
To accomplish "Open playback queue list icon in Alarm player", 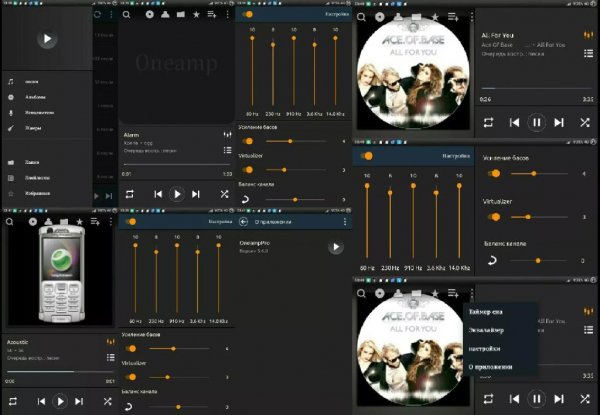I will (x=227, y=150).
